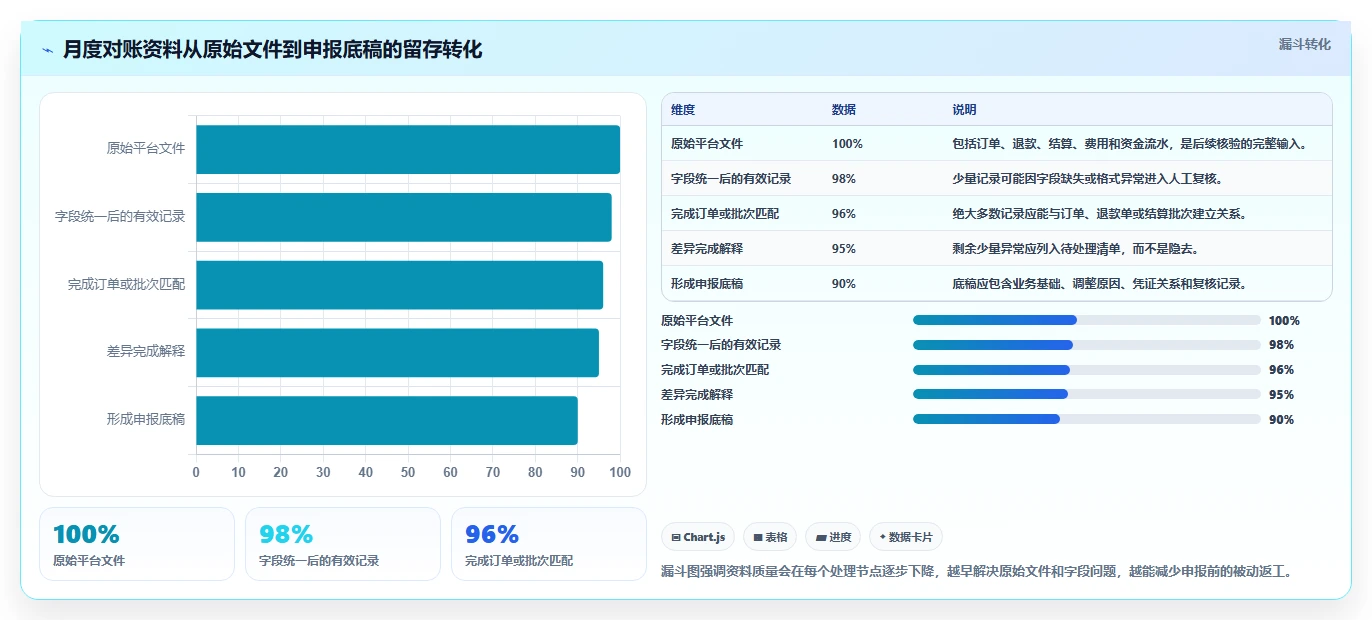The width and height of the screenshot is (1372, 620).
Task: Click the 数据 column header
Action: tap(844, 110)
